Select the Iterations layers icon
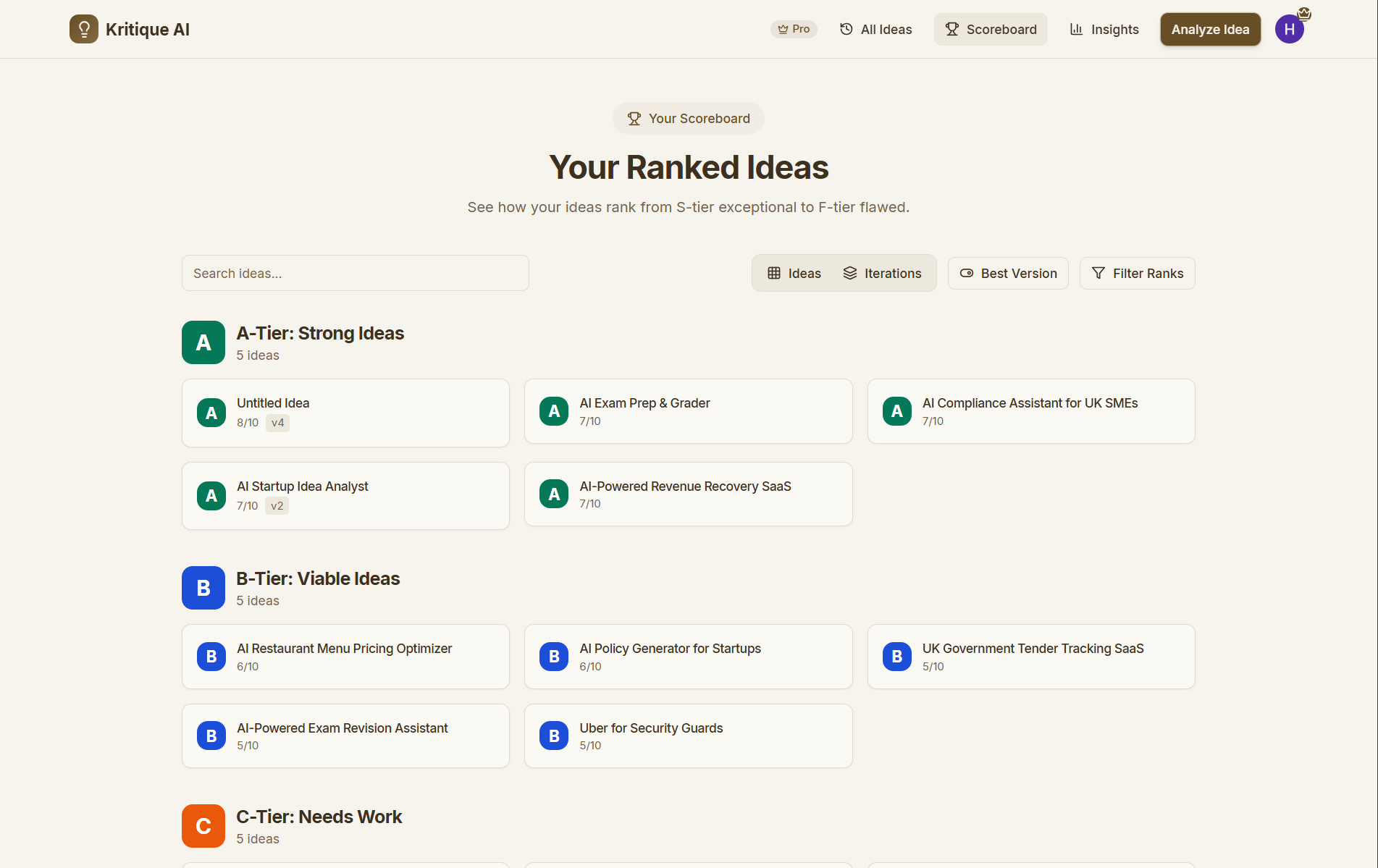The width and height of the screenshot is (1378, 868). pos(850,273)
